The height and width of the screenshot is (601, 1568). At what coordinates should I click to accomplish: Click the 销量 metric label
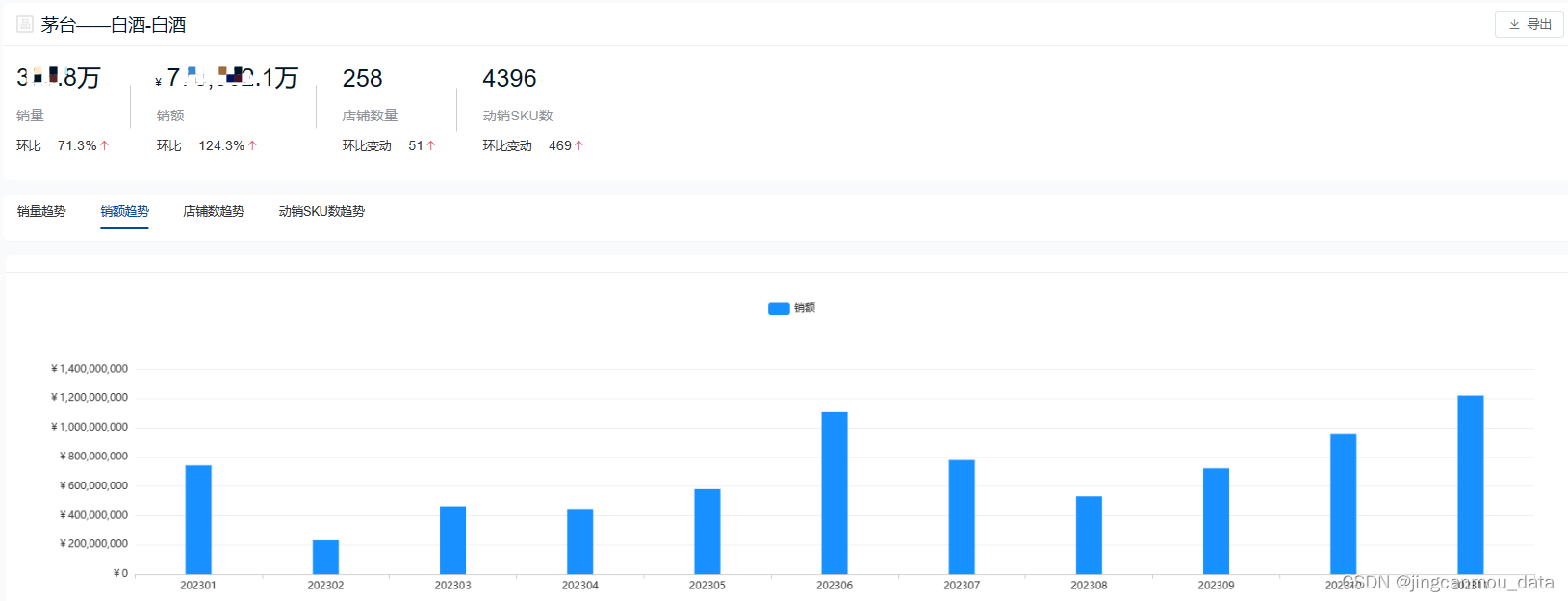(x=30, y=116)
